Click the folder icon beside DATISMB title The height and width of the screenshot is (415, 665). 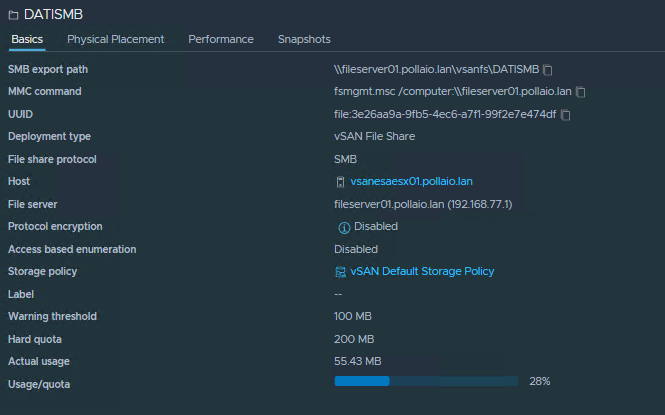tap(14, 15)
